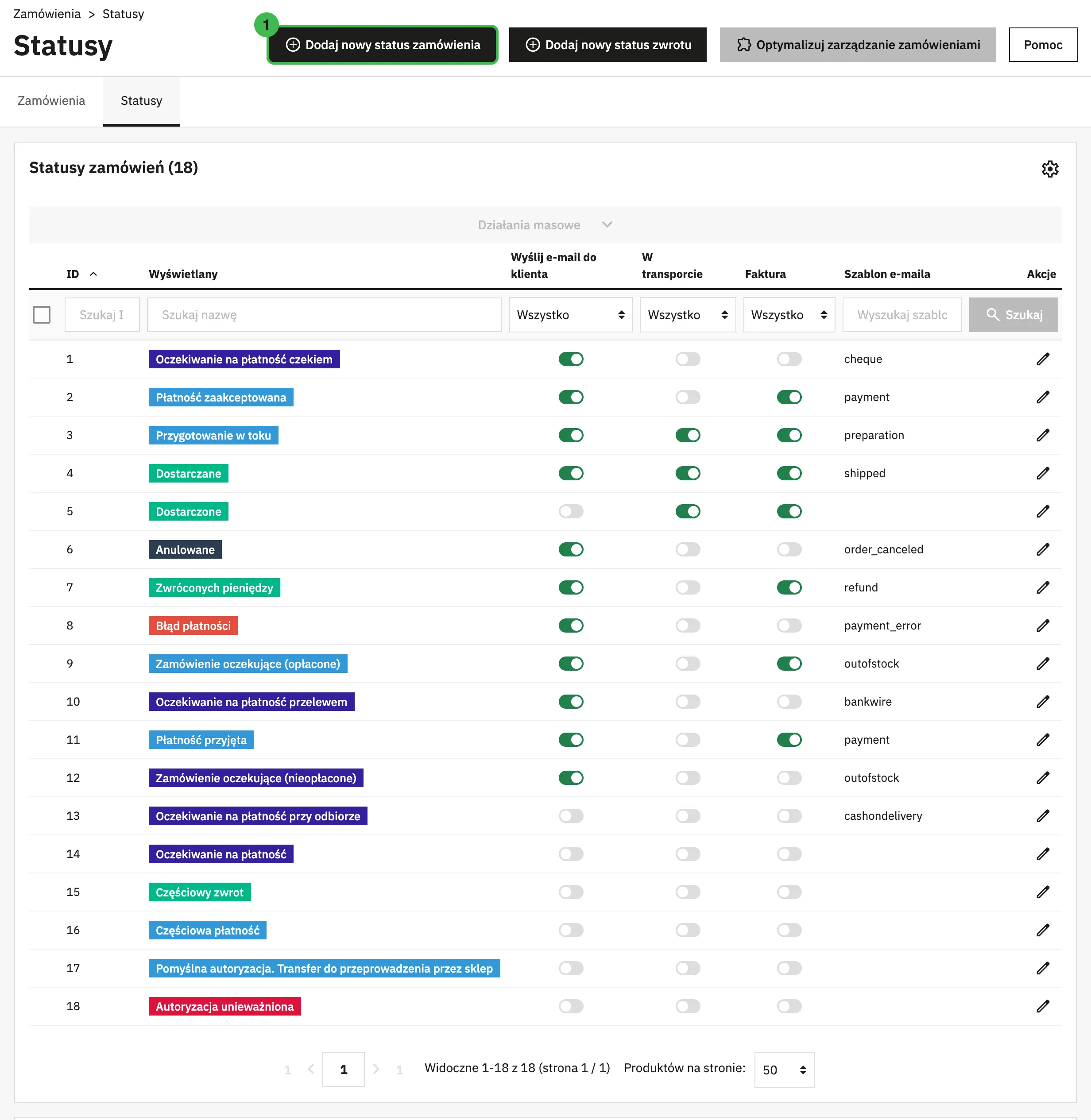Open items-per-page dropdown showing 50

(784, 1070)
